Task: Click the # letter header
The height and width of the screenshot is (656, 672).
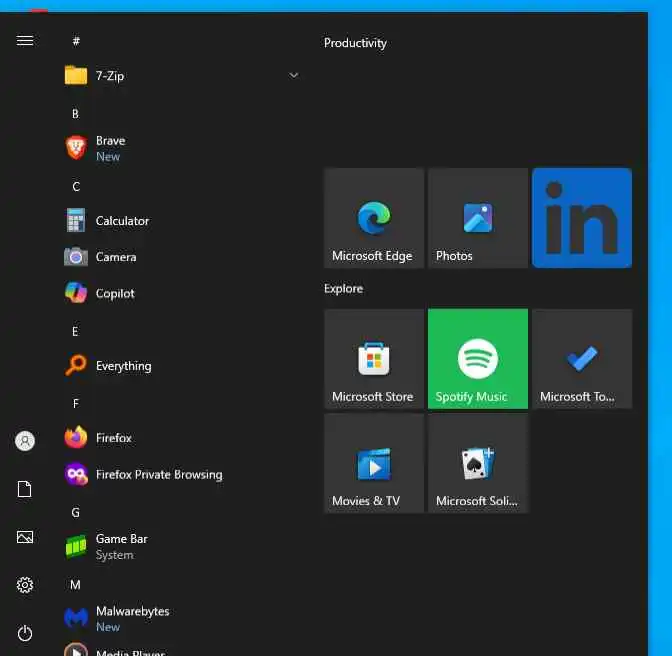Action: point(76,41)
